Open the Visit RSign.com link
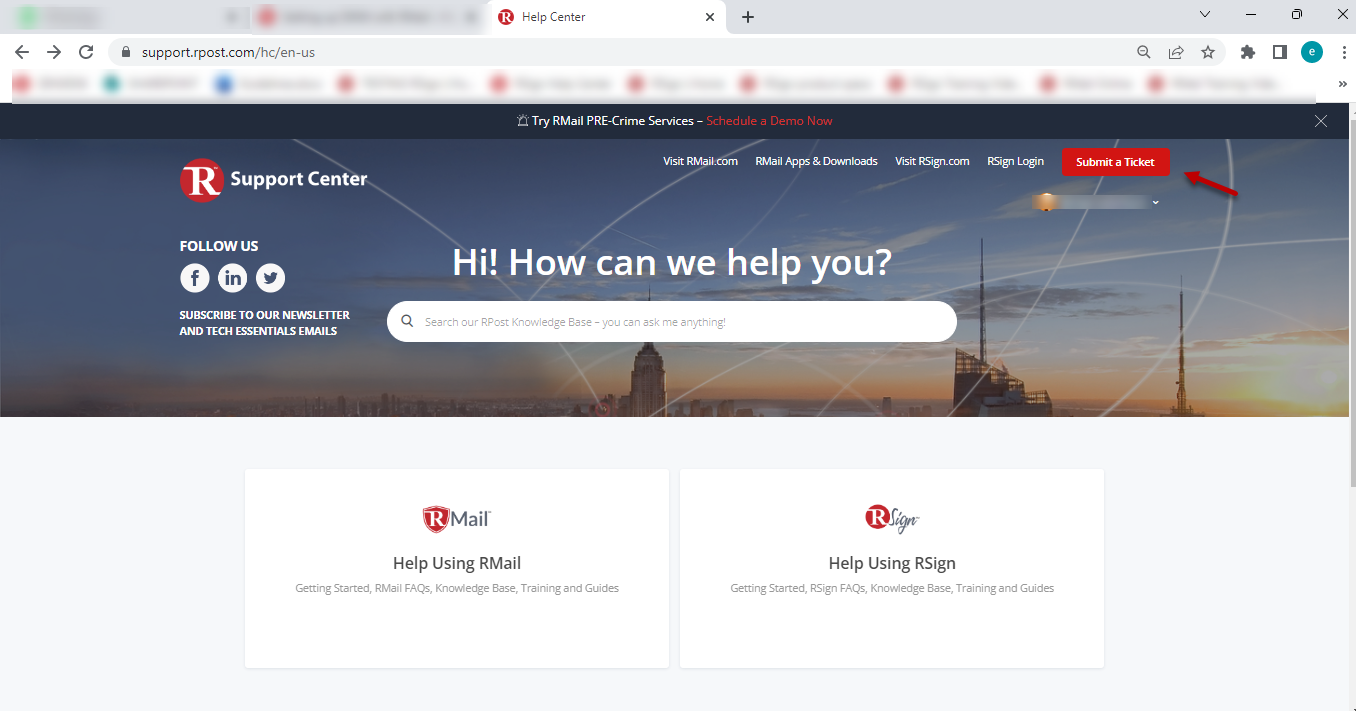The height and width of the screenshot is (711, 1356). point(932,161)
